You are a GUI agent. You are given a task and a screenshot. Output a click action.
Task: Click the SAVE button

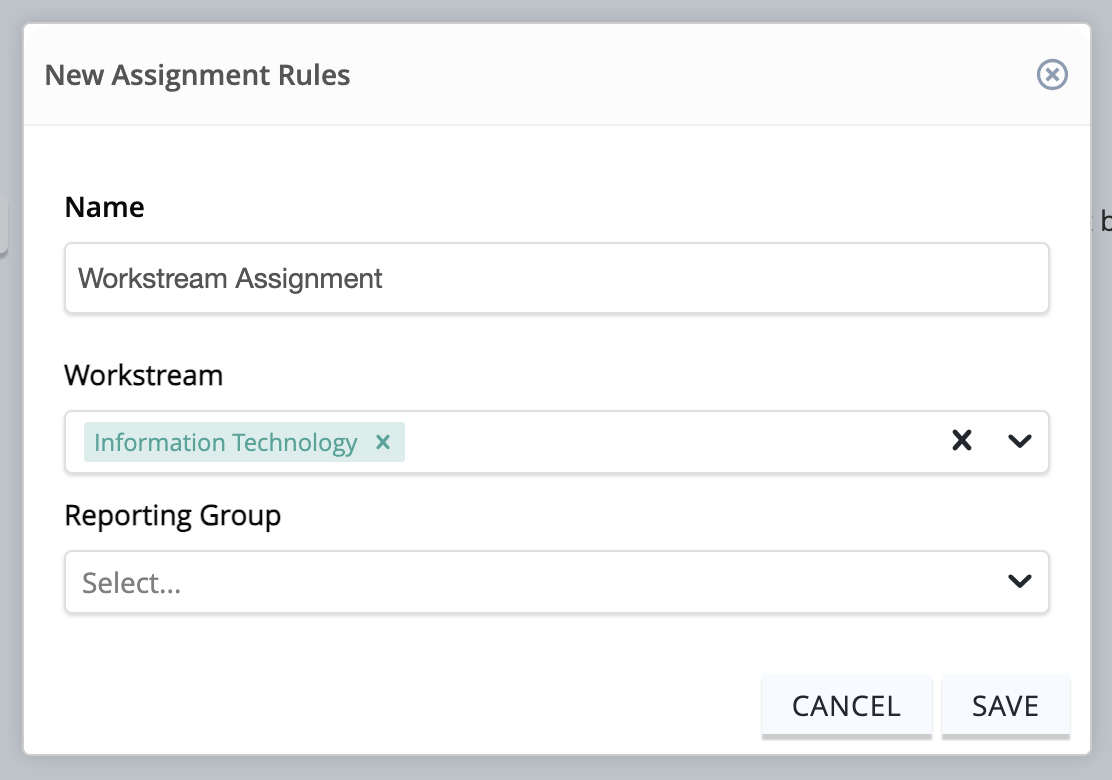tap(1005, 706)
